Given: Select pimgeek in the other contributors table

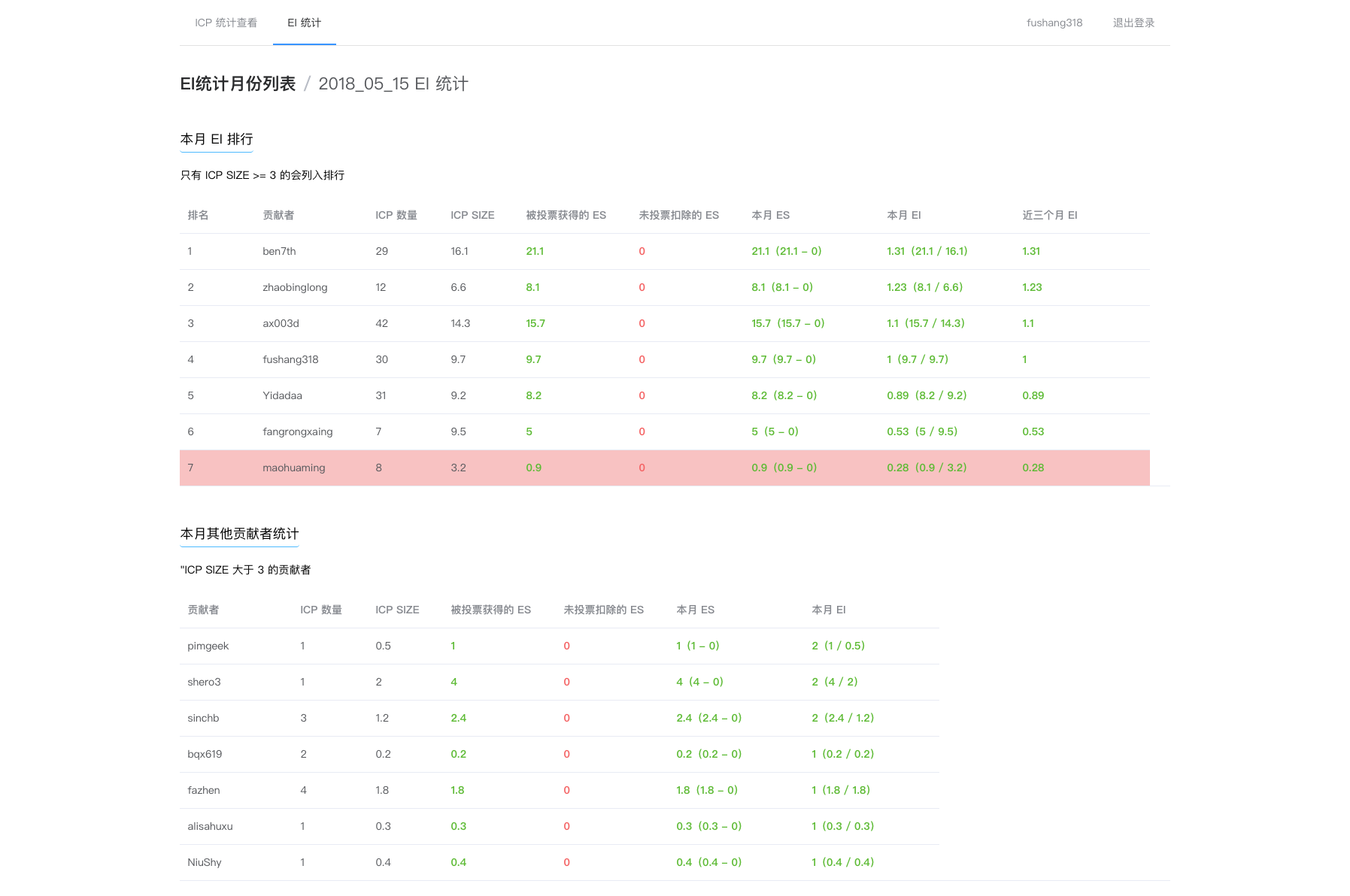Looking at the screenshot, I should 208,646.
